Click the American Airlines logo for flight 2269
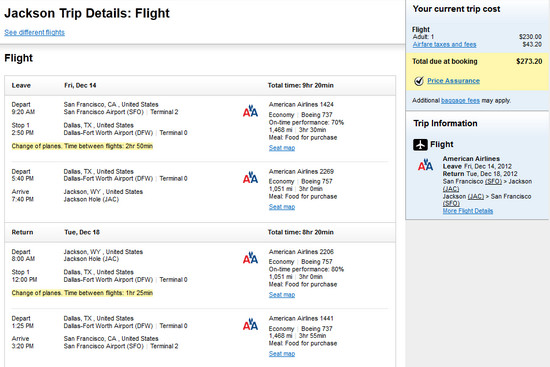Screen dimensions: 550x367 [250, 177]
